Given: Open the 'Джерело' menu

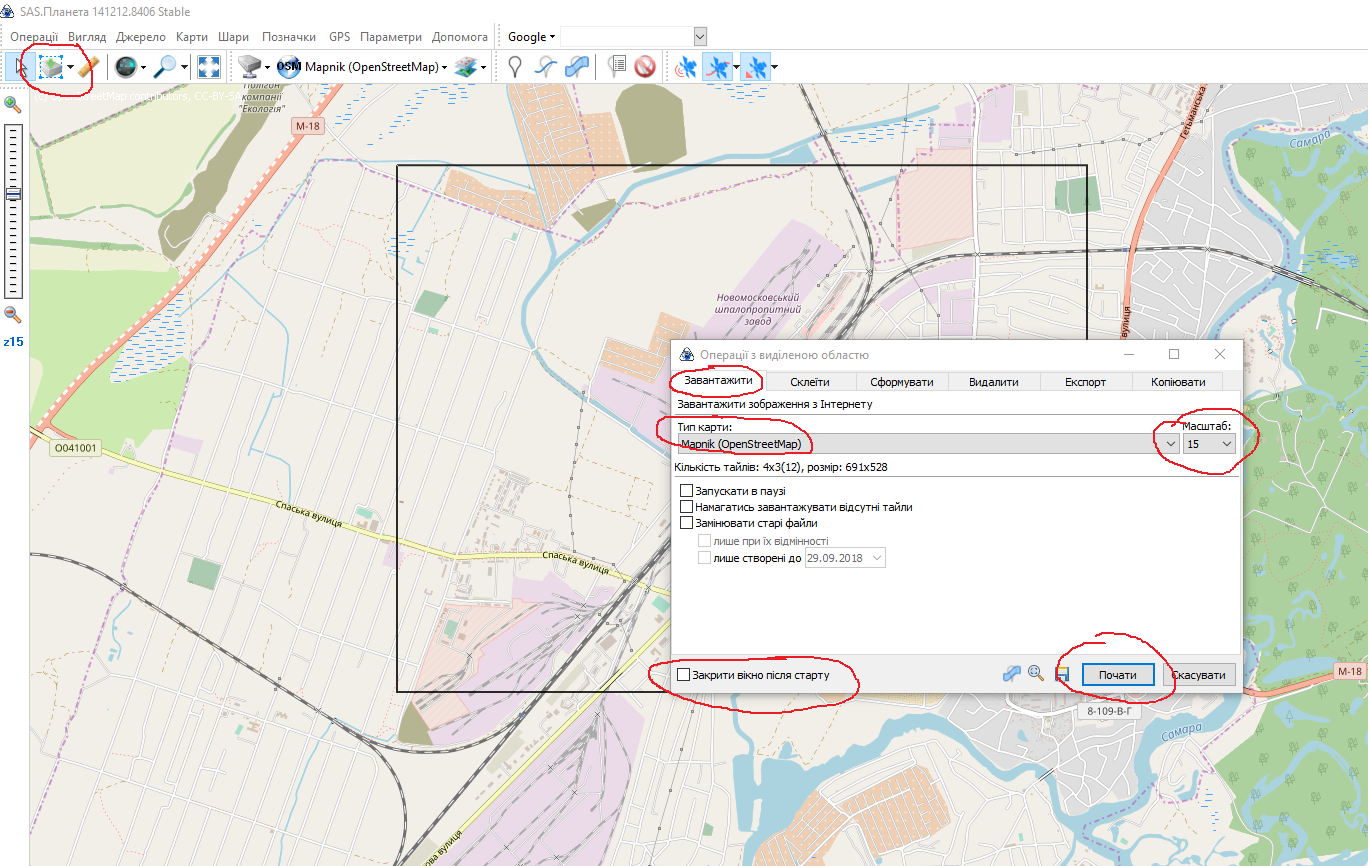Looking at the screenshot, I should 141,36.
